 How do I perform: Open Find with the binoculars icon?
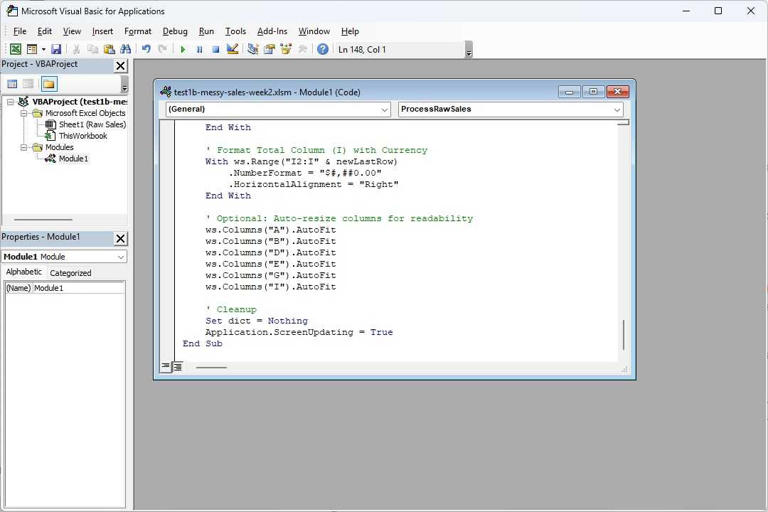tap(125, 49)
